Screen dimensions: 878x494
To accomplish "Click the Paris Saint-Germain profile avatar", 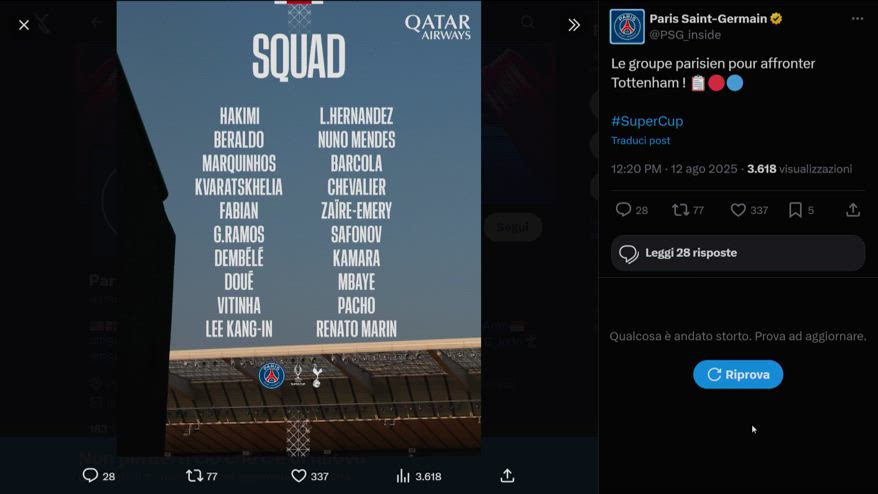I will click(627, 27).
